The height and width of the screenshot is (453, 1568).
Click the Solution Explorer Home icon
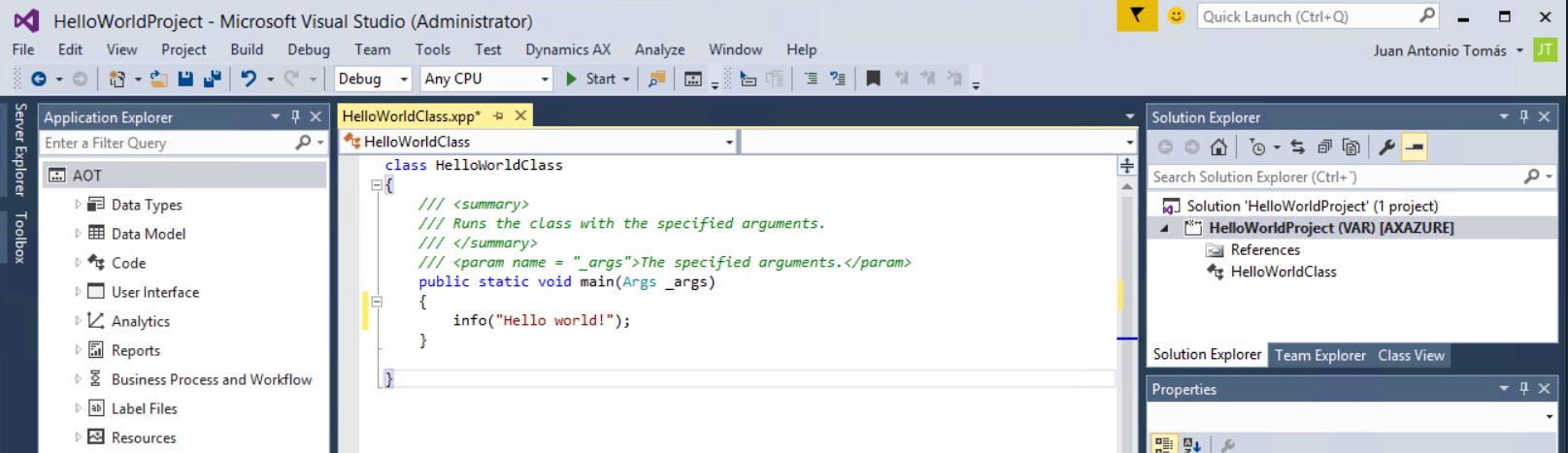(x=1218, y=146)
